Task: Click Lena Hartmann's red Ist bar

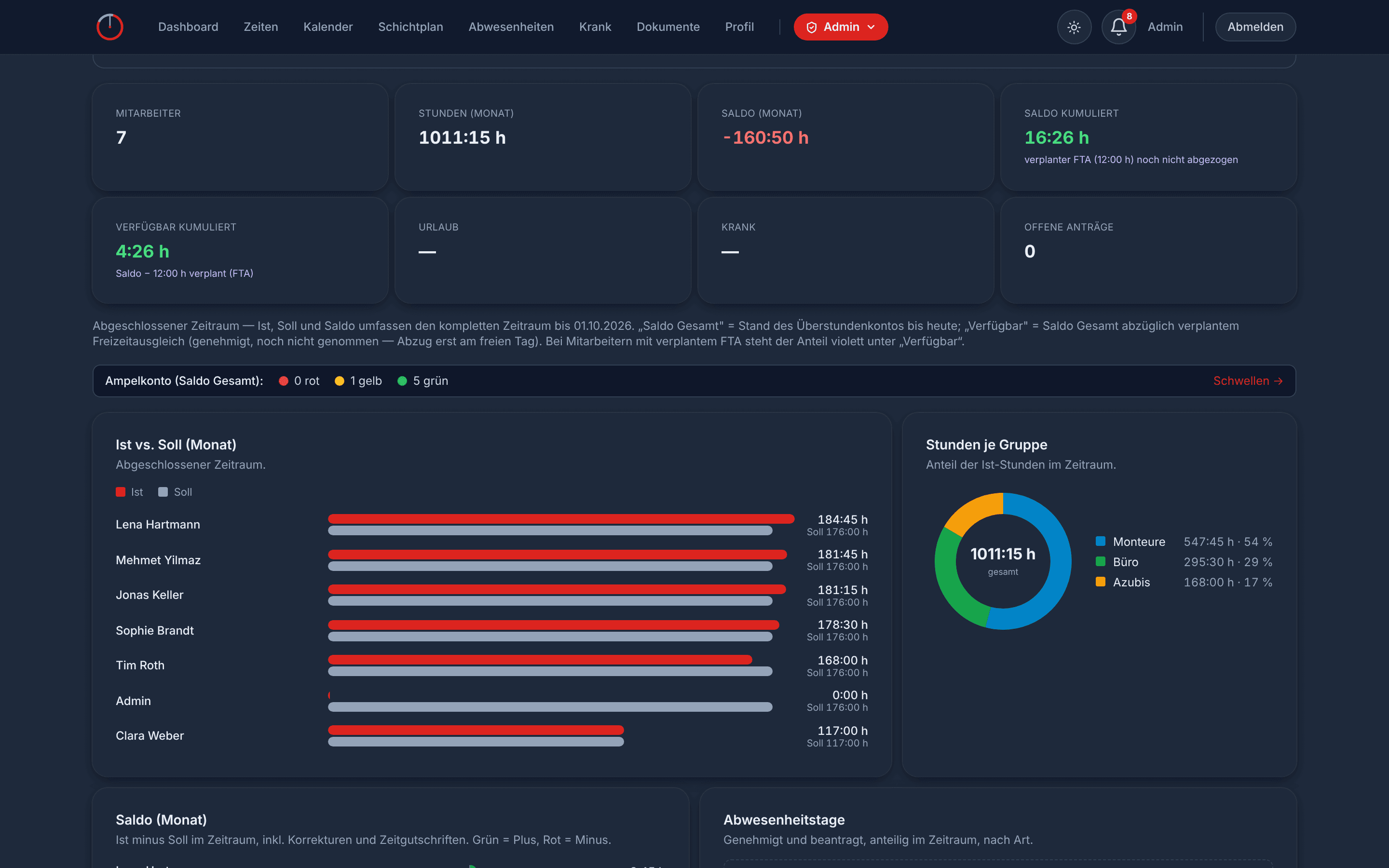Action: tap(561, 519)
